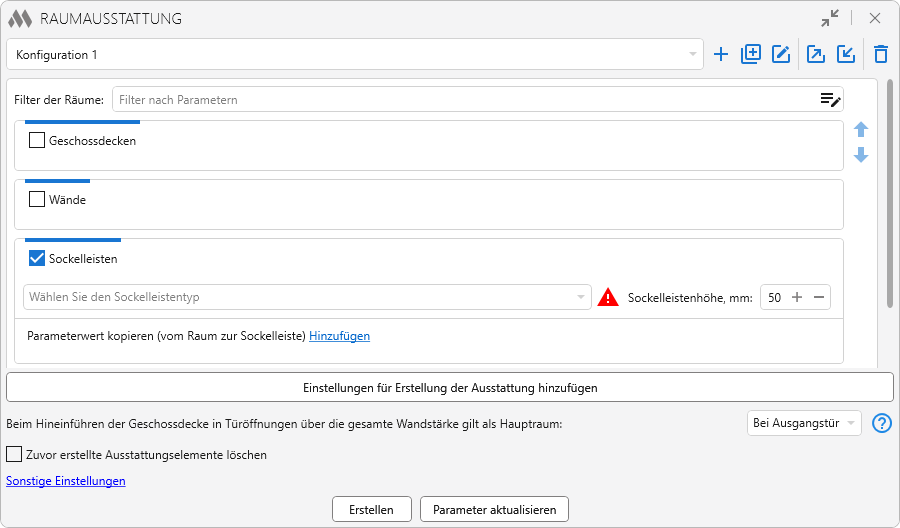The image size is (900, 528).
Task: Move the section up with the arrow
Action: tap(861, 130)
